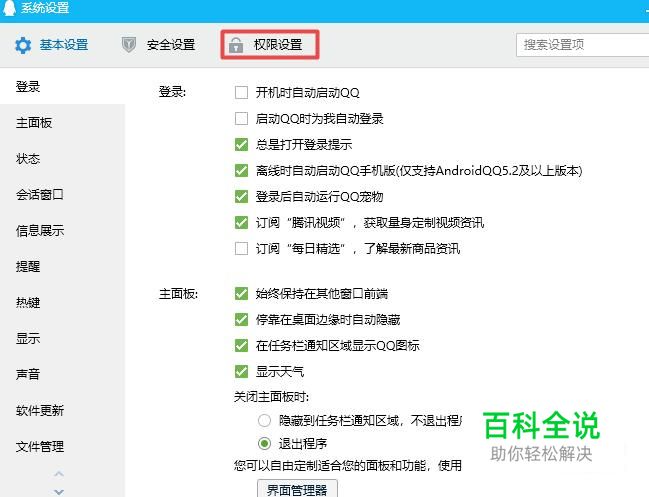The height and width of the screenshot is (497, 649).
Task: Open the 界面管理器 button
Action: 297,489
